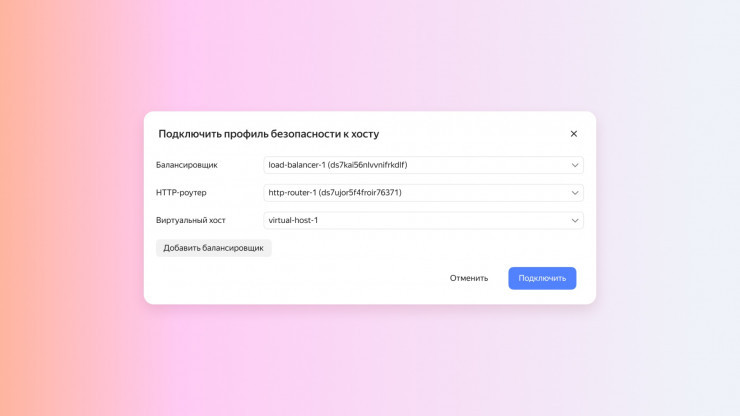Expand the HTTP-роутер dropdown chevron
Viewport: 740px width, 416px height.
[575, 193]
